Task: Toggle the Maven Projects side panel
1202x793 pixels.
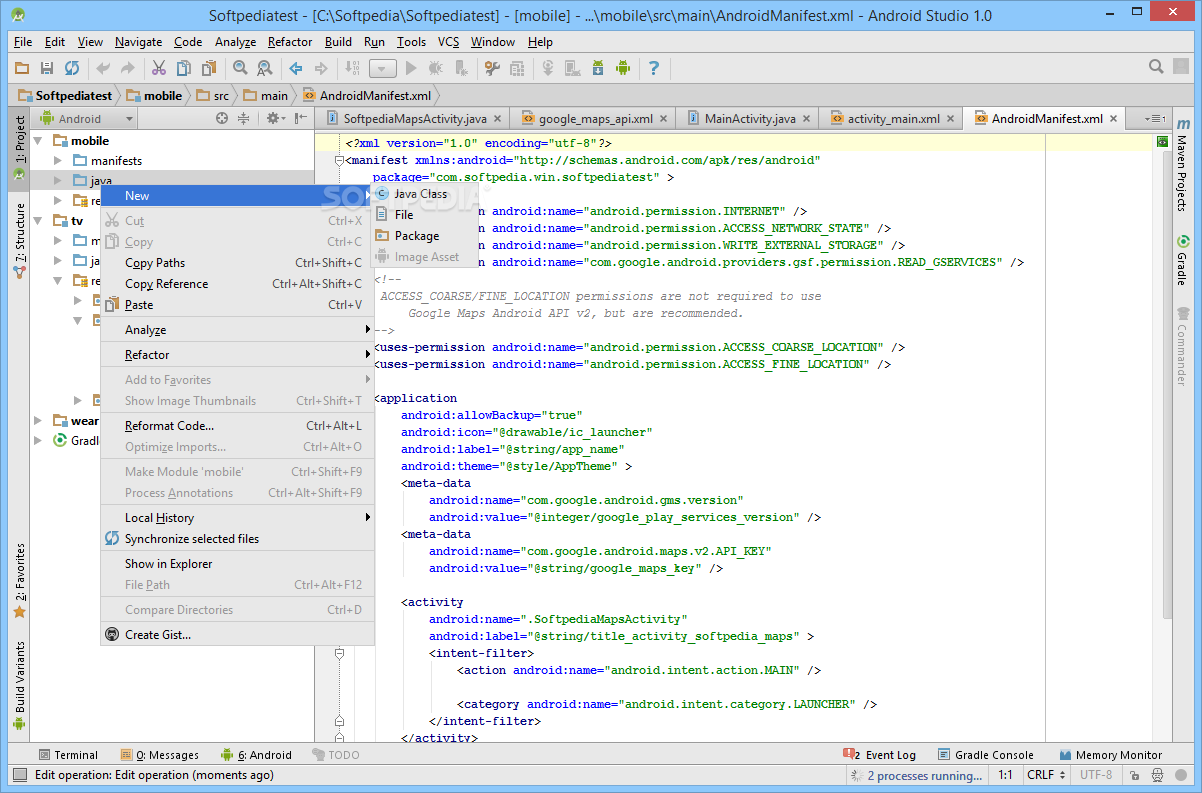Action: coord(1182,163)
